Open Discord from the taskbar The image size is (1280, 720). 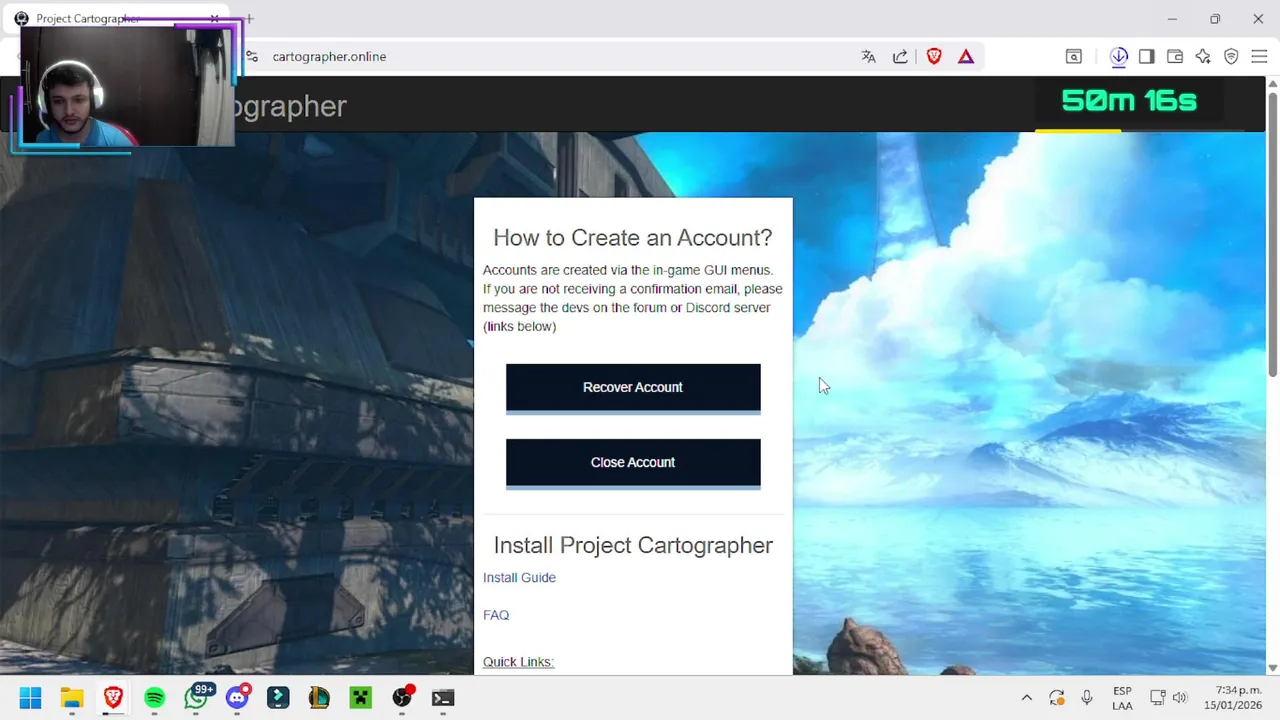pyautogui.click(x=237, y=698)
